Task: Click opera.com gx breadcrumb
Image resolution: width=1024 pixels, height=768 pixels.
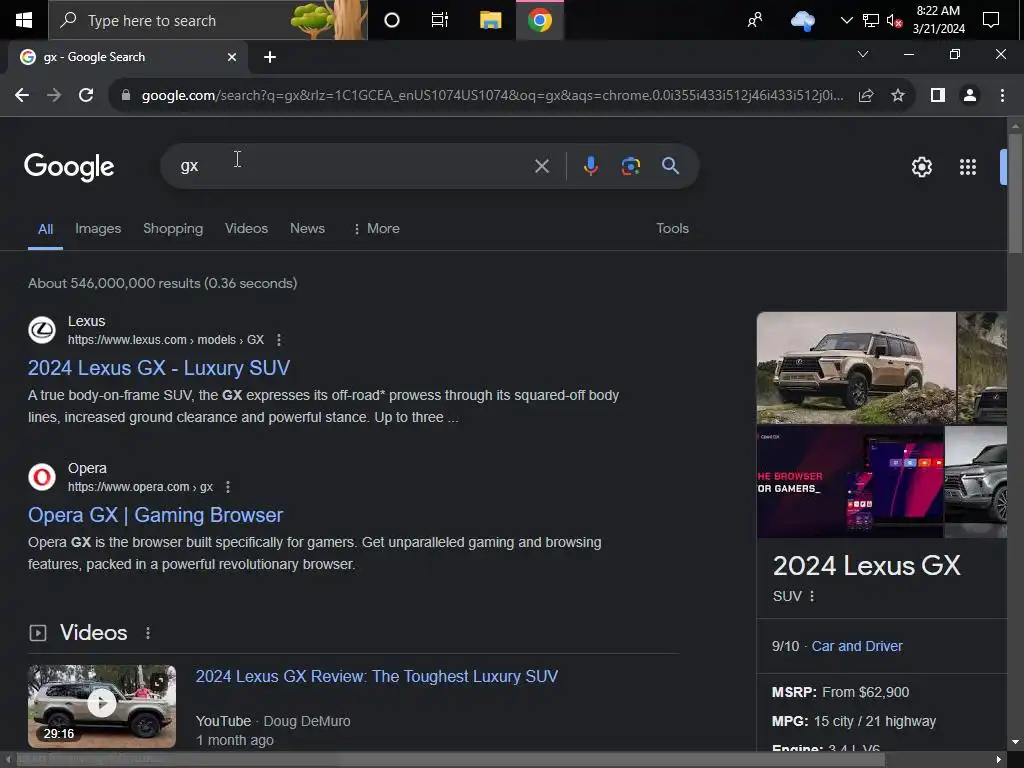Action: pos(140,487)
